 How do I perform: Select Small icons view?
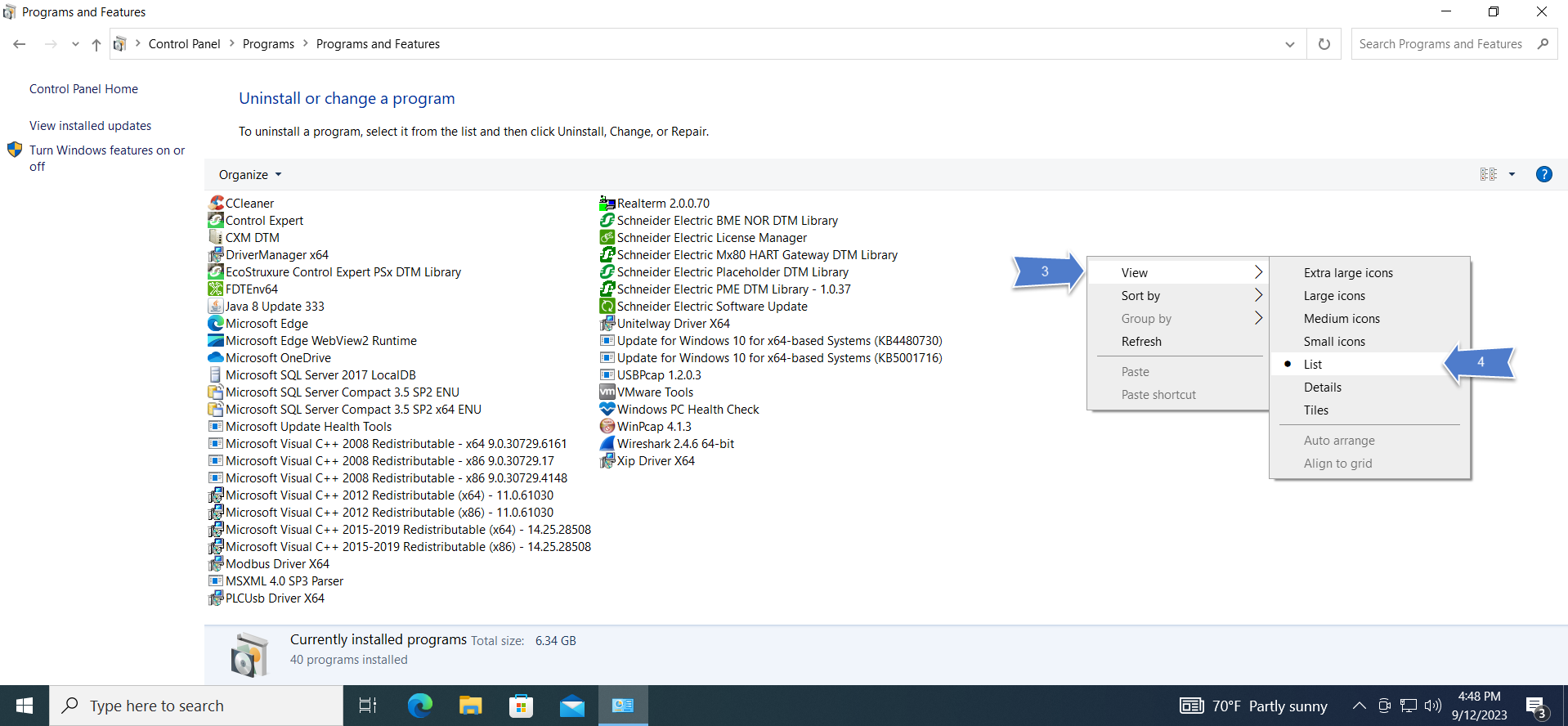pyautogui.click(x=1370, y=341)
